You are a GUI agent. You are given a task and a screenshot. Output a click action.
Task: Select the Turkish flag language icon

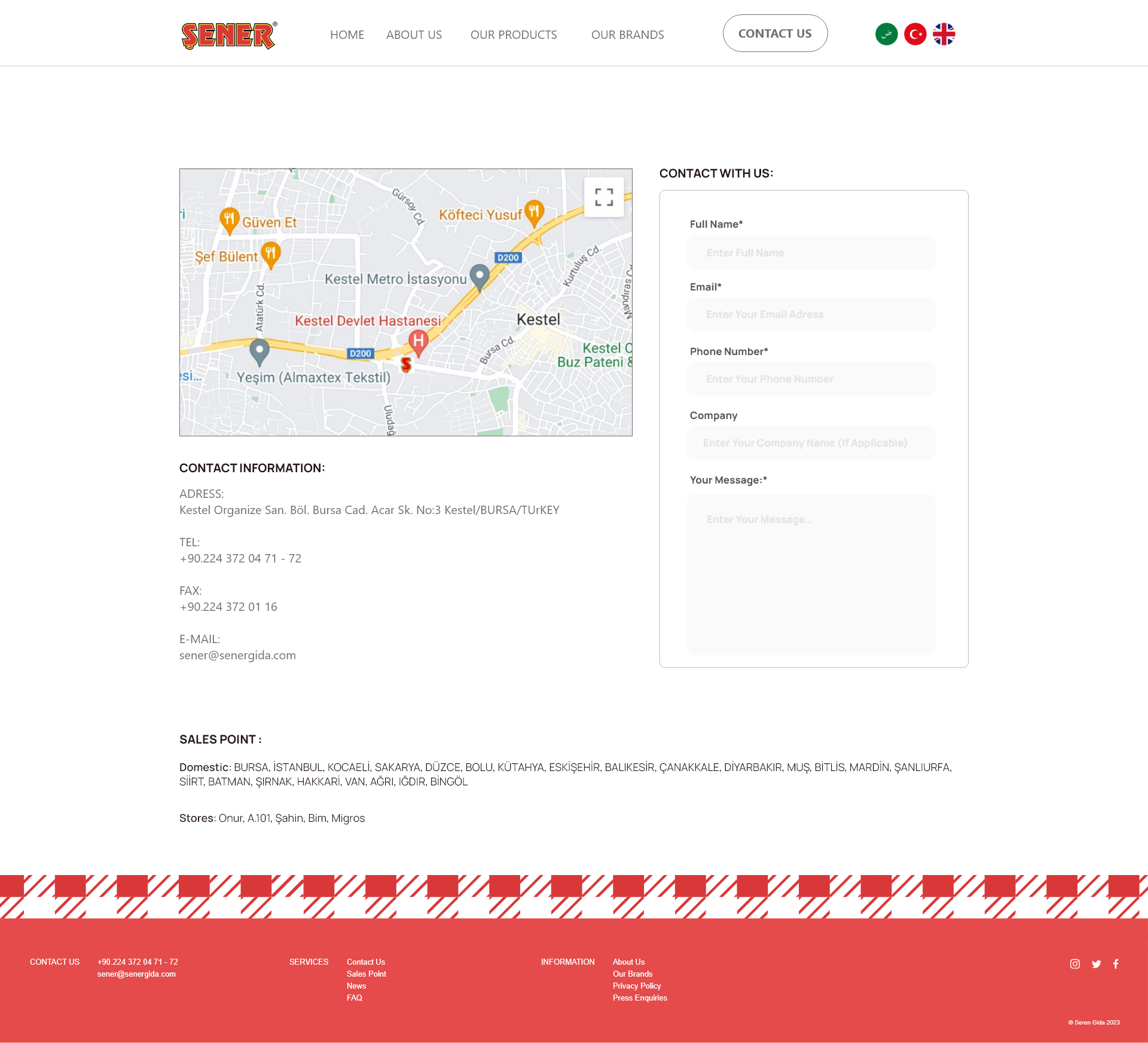click(915, 34)
